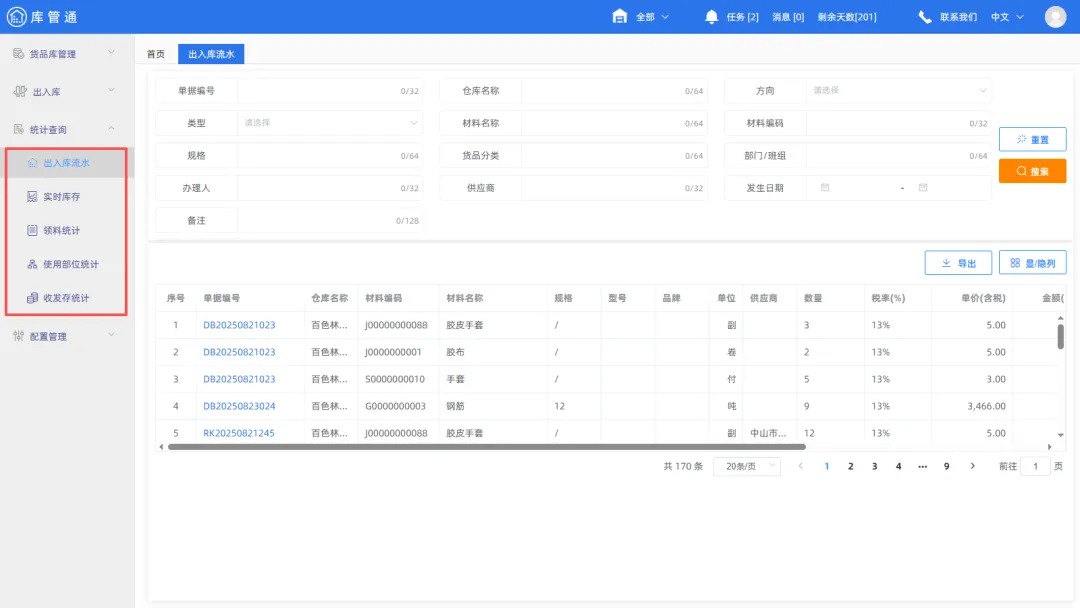This screenshot has width=1080, height=608.
Task: Open the 类型 dropdown
Action: coord(330,123)
